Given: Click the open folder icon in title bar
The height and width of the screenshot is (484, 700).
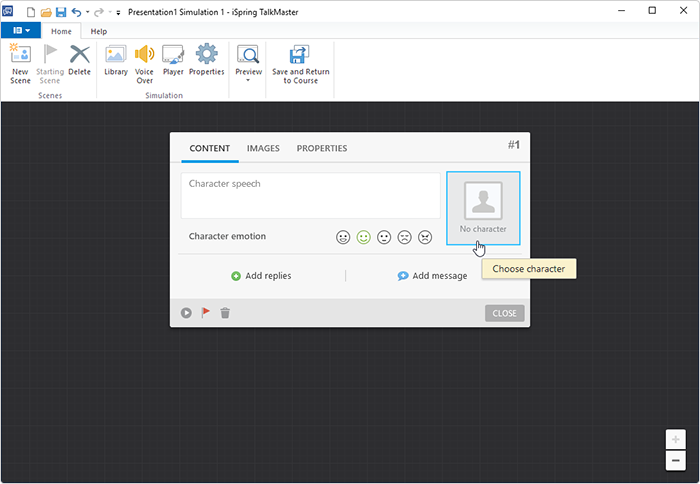Looking at the screenshot, I should (46, 12).
